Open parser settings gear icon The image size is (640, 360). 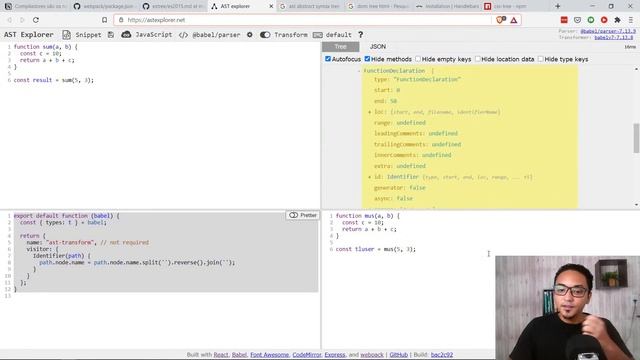[x=250, y=35]
